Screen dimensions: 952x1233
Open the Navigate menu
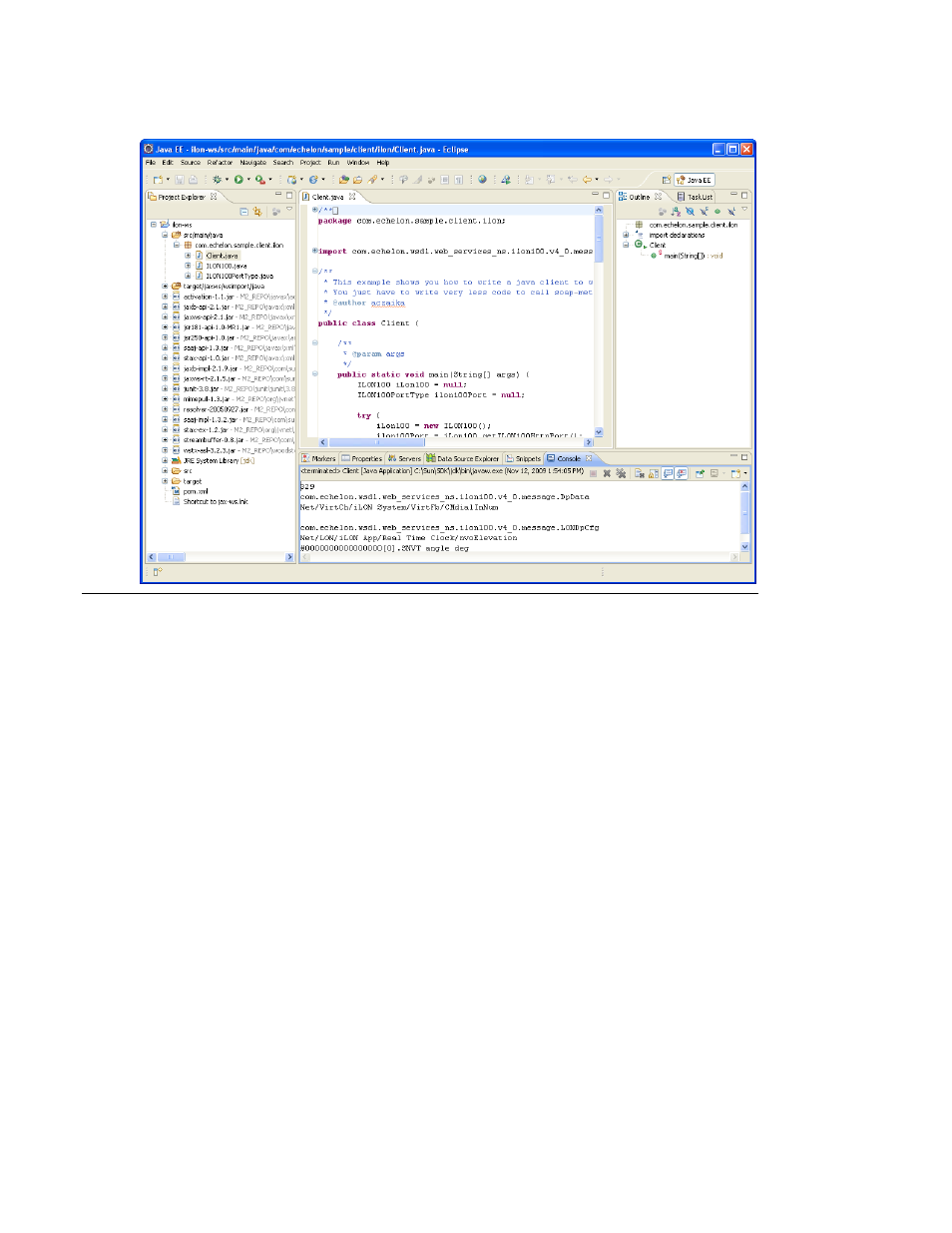tap(253, 162)
